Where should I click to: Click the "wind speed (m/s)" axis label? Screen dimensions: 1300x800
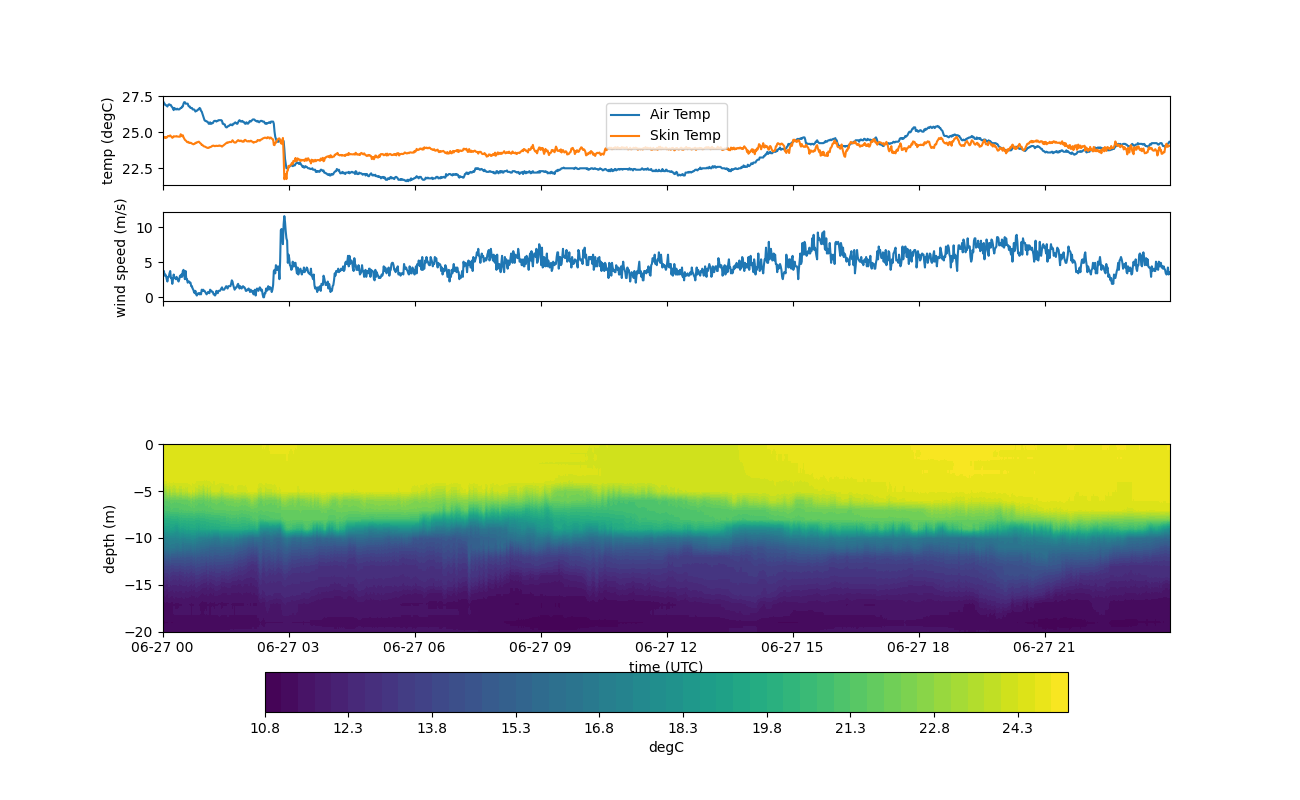pos(120,257)
